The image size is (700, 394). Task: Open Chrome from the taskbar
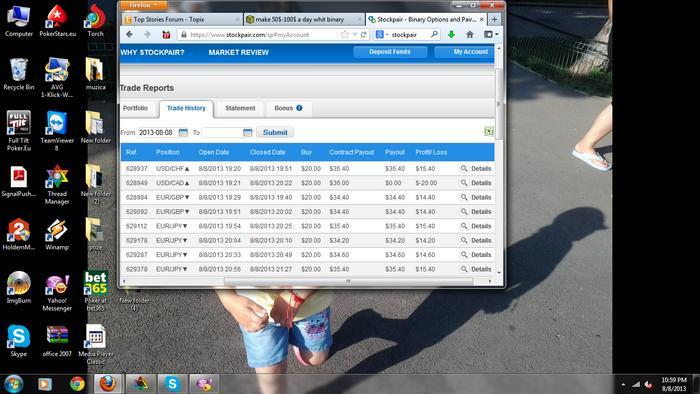pos(77,384)
